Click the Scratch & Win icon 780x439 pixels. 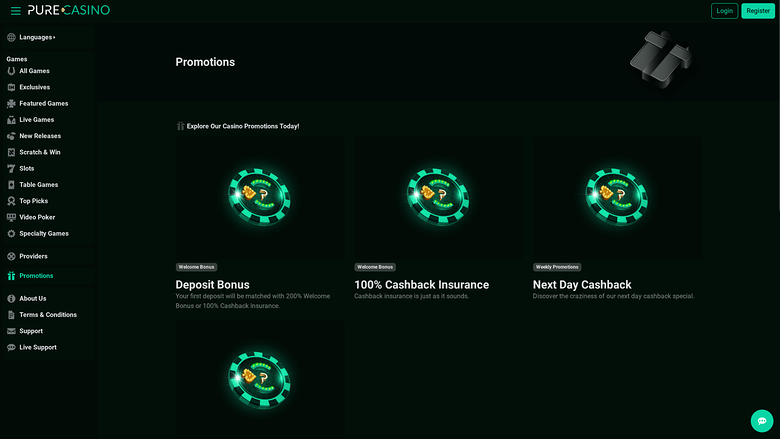[11, 152]
